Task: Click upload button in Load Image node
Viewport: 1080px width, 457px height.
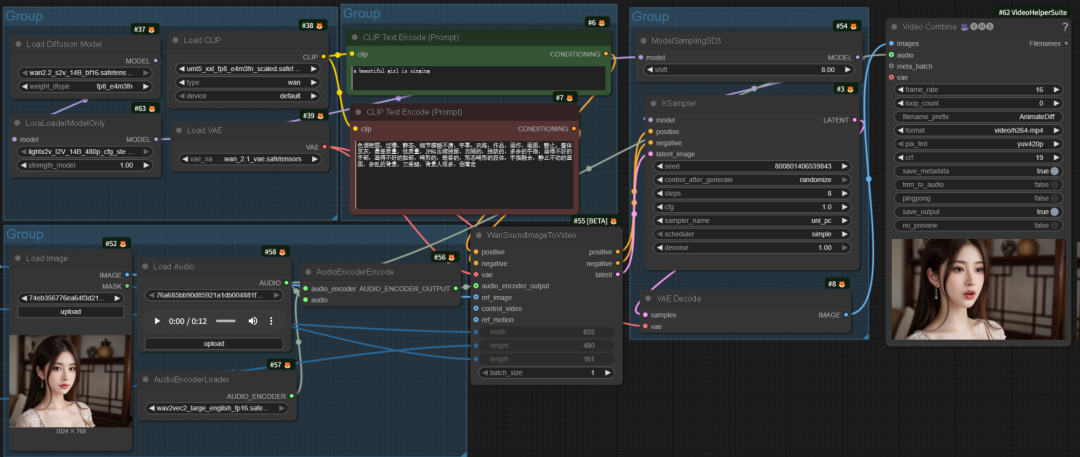Action: 70,312
